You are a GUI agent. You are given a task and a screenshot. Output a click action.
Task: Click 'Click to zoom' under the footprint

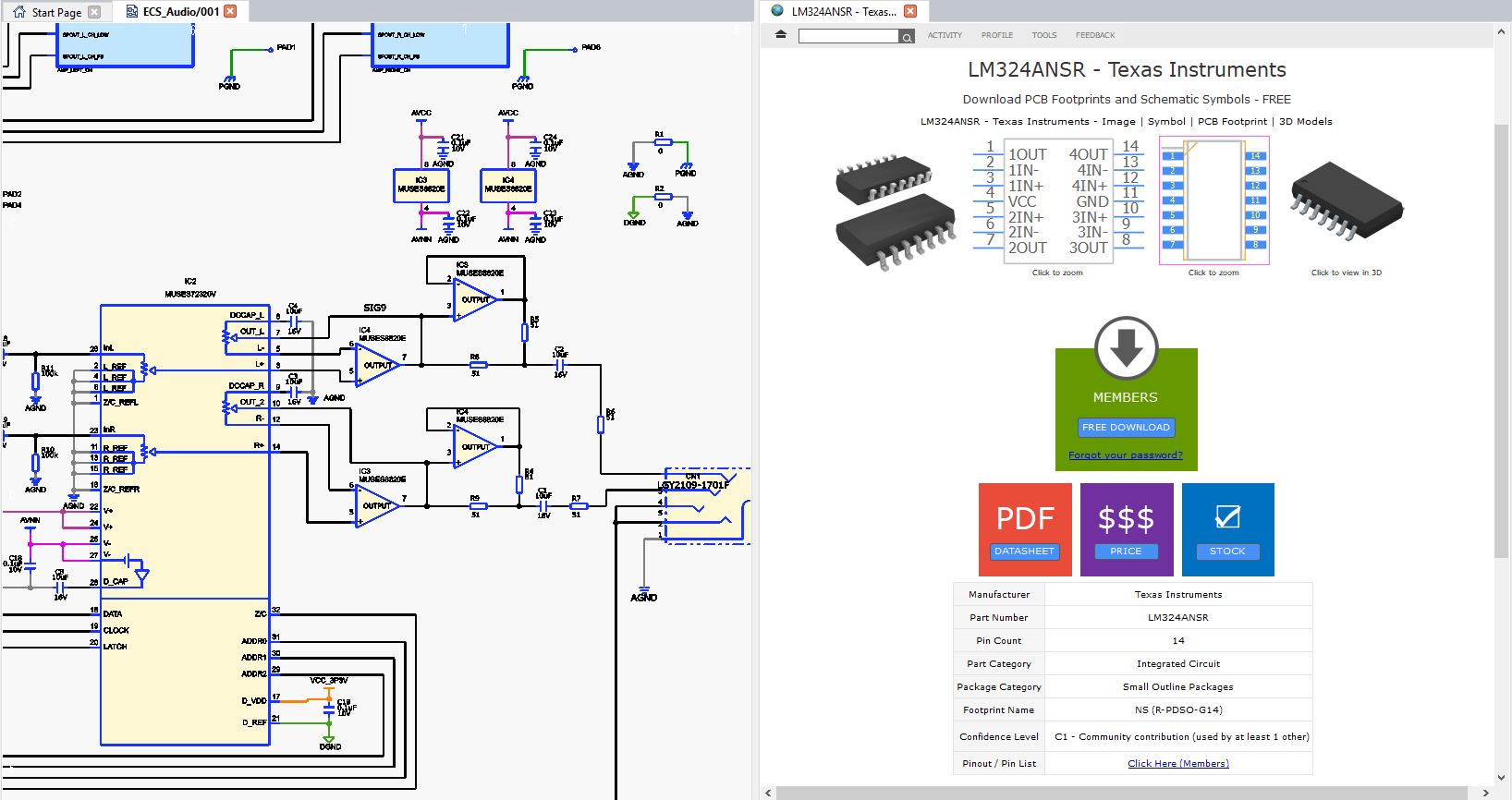click(1213, 273)
